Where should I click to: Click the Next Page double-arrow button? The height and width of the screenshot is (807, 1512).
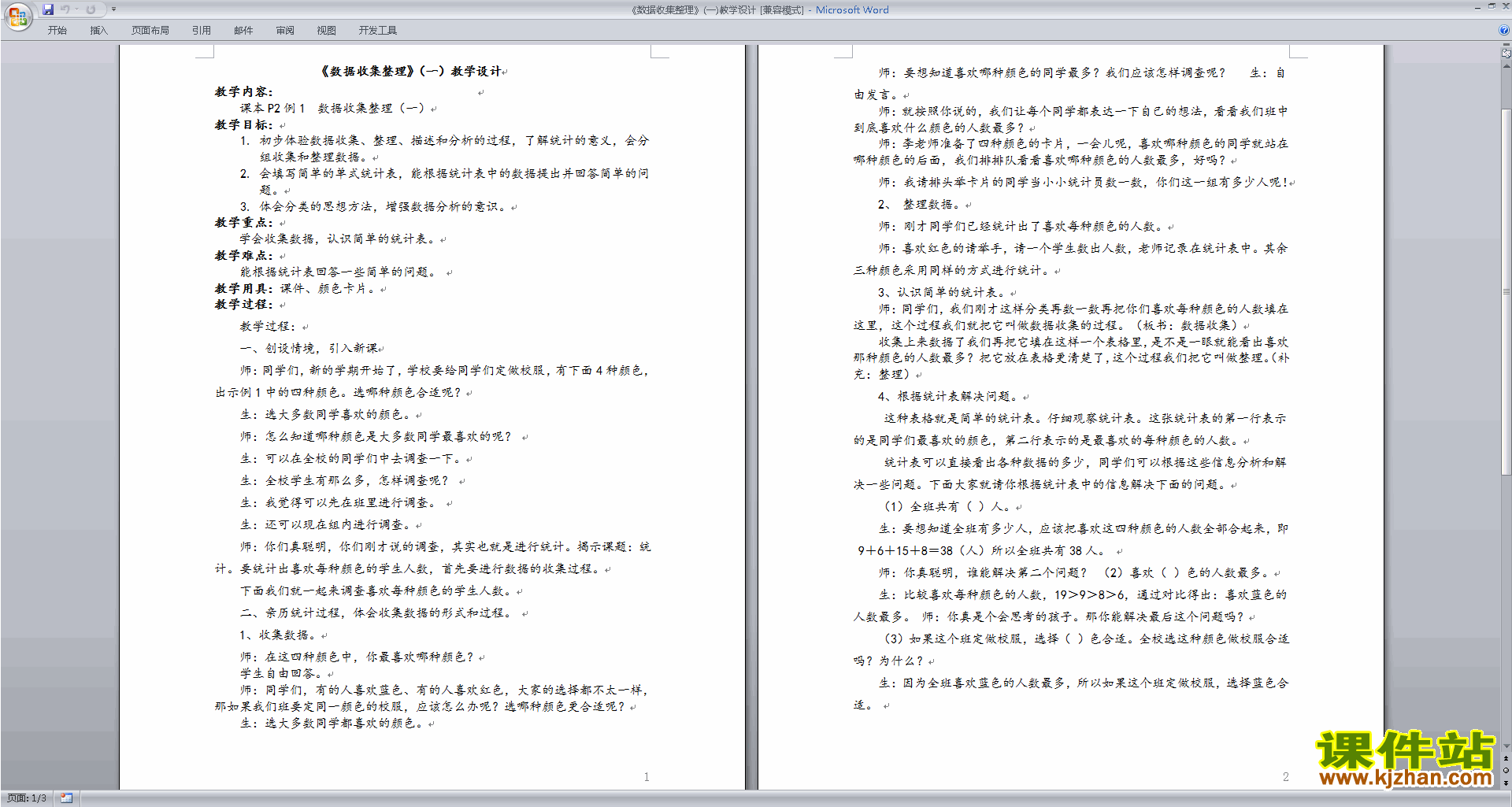click(1506, 783)
